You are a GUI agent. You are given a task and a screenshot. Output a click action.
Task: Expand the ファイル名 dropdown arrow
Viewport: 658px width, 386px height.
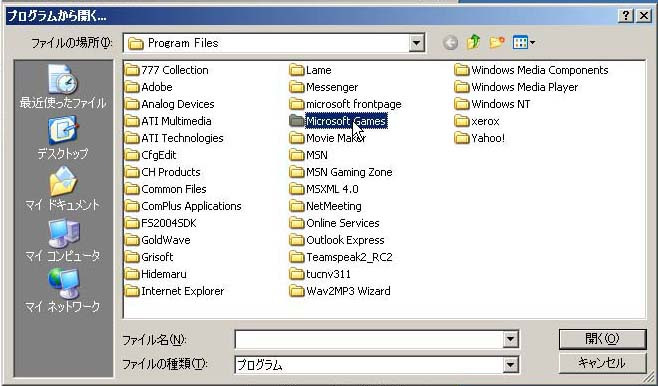(x=510, y=339)
